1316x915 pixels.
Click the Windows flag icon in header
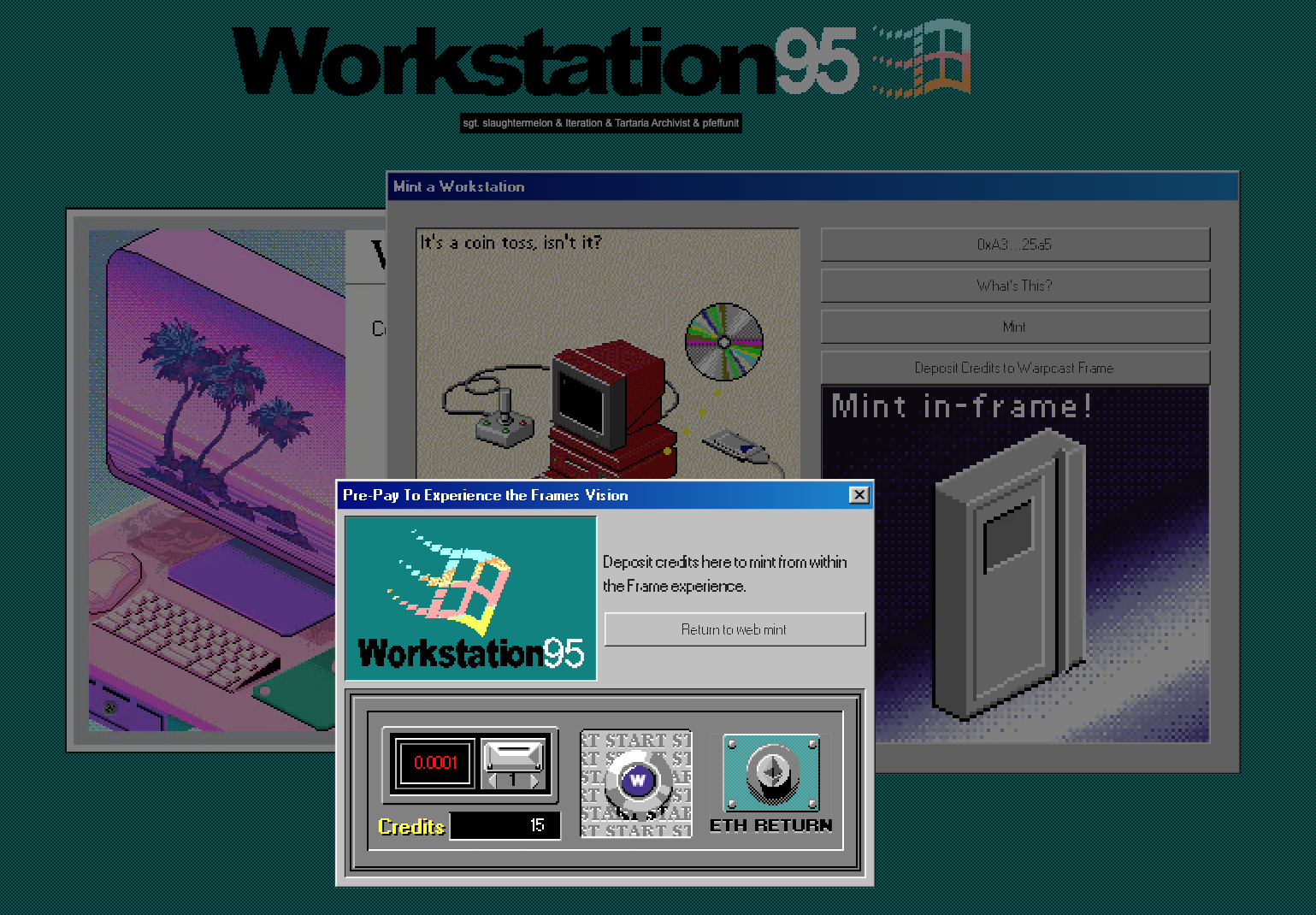[922, 58]
